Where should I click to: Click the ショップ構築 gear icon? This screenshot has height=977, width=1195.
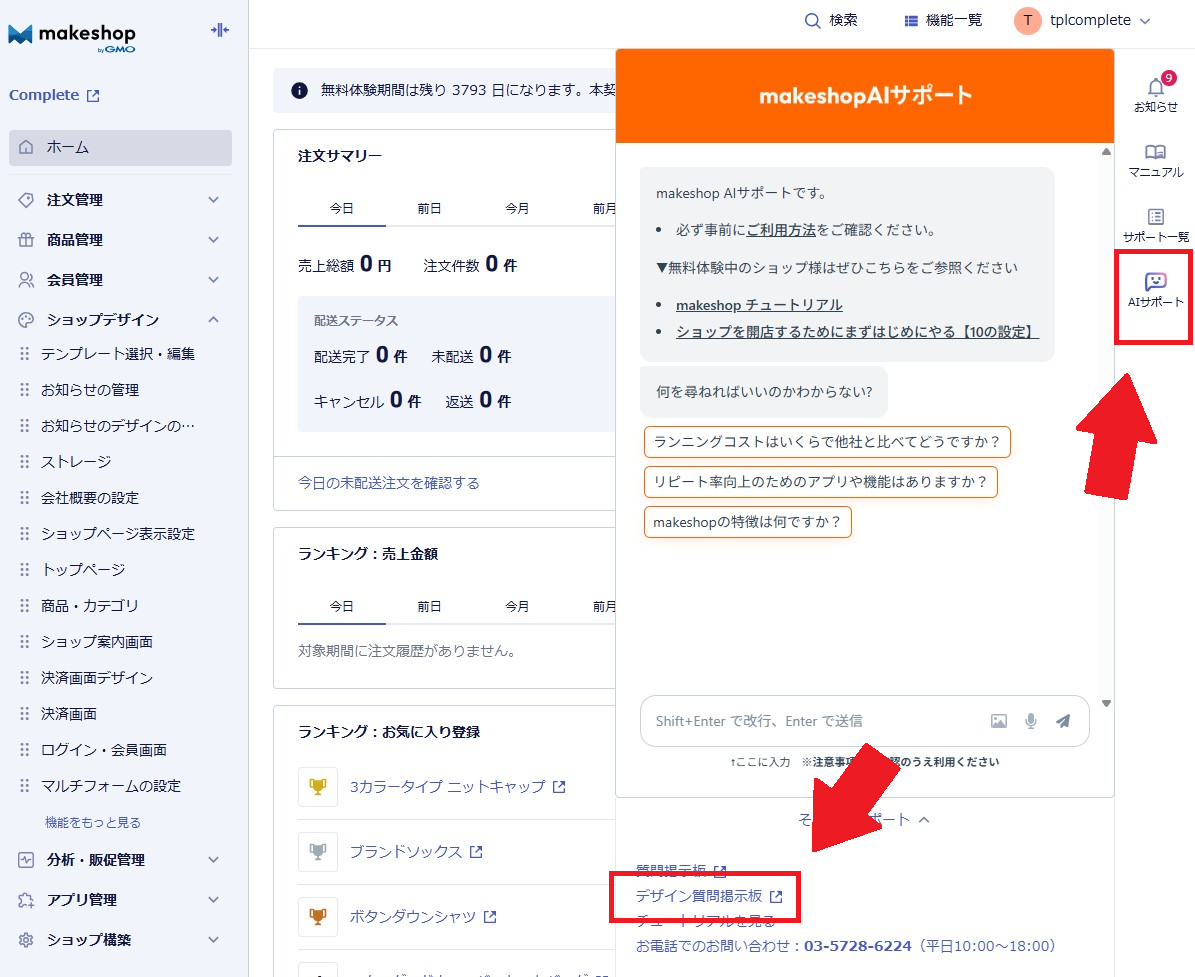coord(26,940)
